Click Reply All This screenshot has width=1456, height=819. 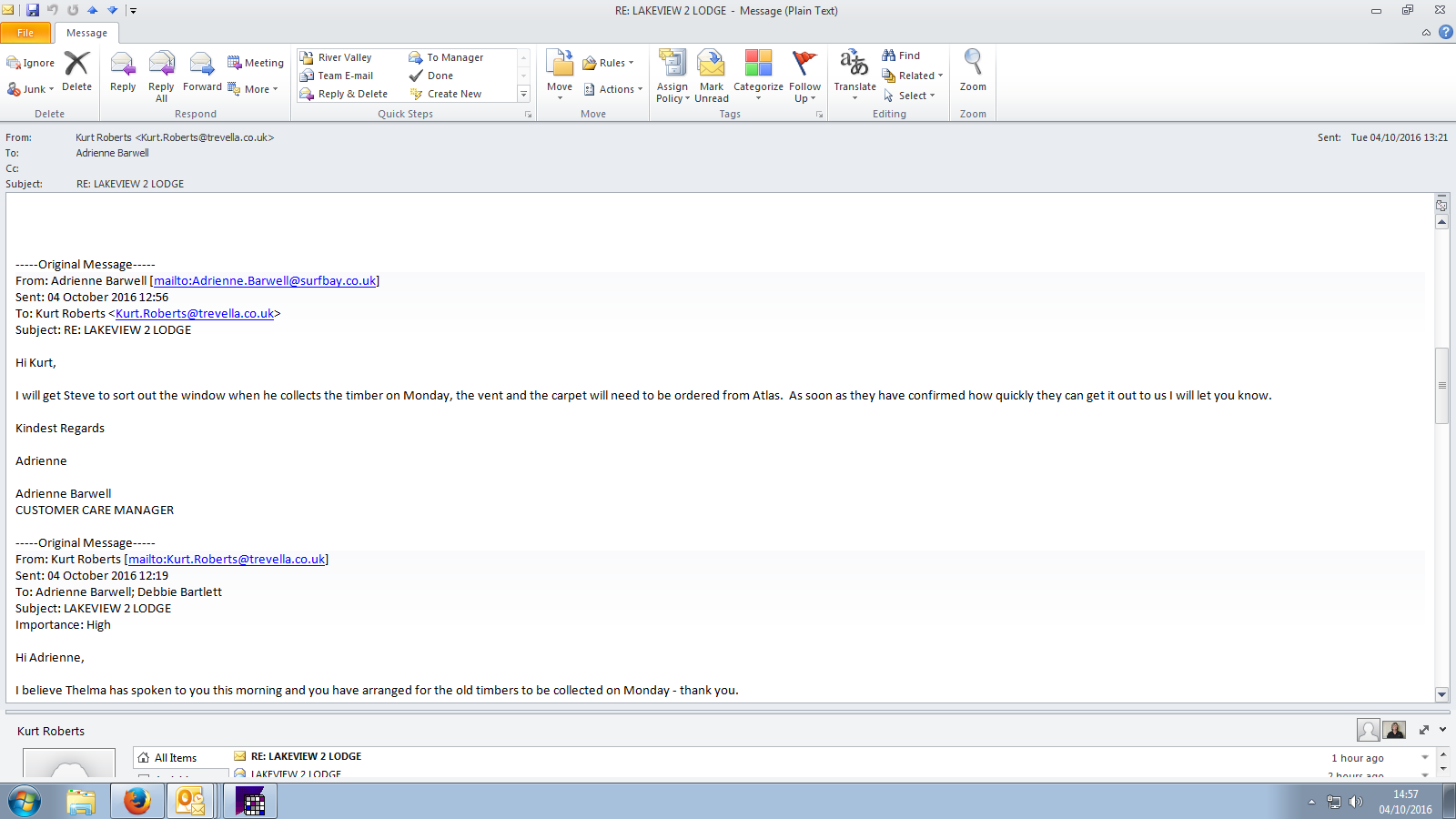click(161, 76)
